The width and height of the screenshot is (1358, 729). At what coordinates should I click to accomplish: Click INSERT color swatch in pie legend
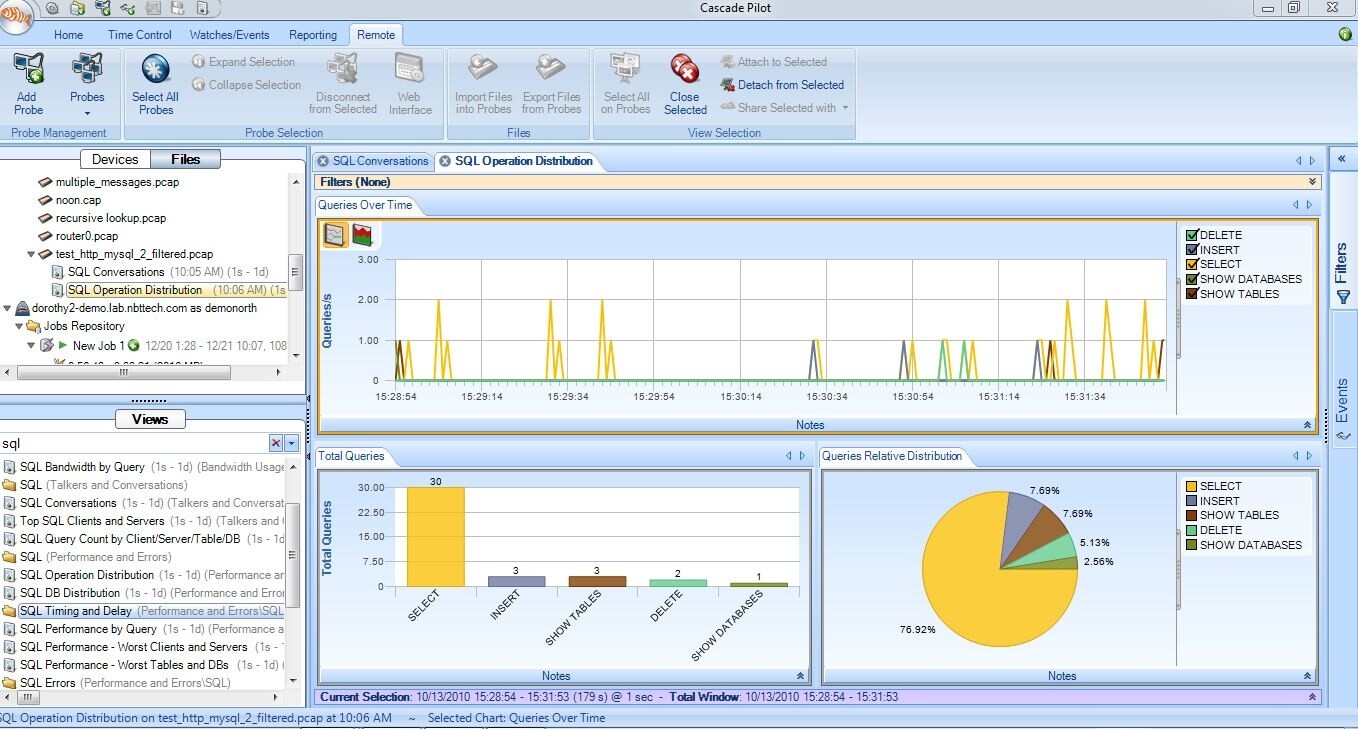tap(1191, 501)
